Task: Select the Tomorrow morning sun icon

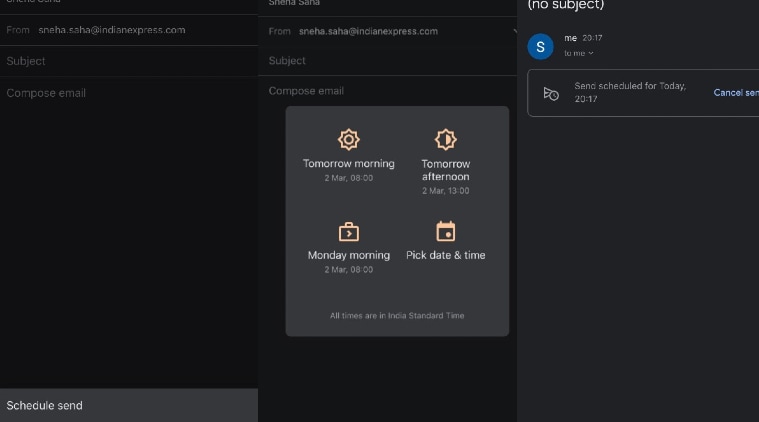Action: [x=348, y=139]
